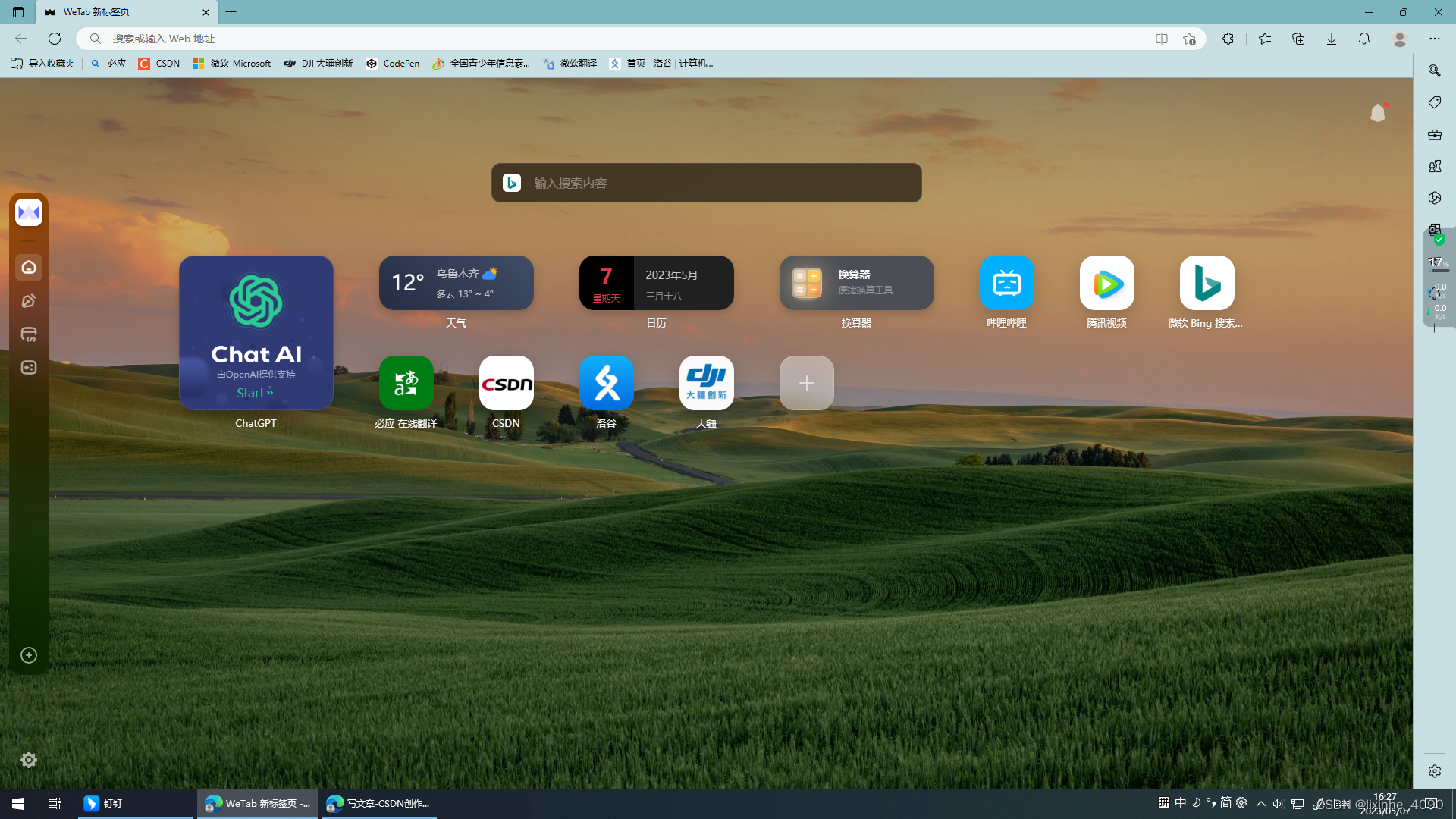Screen dimensions: 1456x819
Task: Open WeTab logo at sidebar top
Action: point(29,212)
